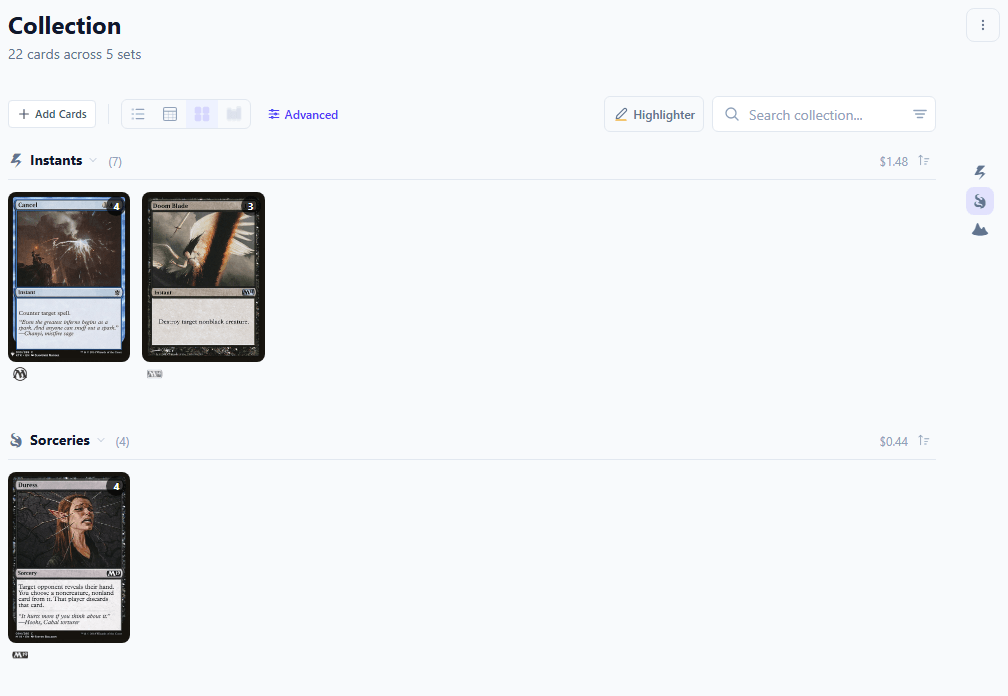The height and width of the screenshot is (696, 1008).
Task: Click inside the Search collection field
Action: (x=810, y=114)
